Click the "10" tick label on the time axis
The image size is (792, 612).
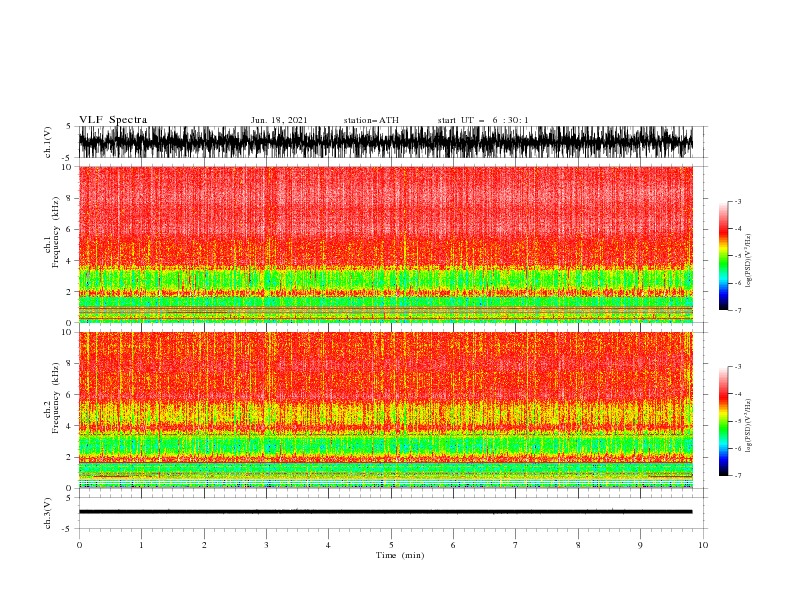click(703, 545)
